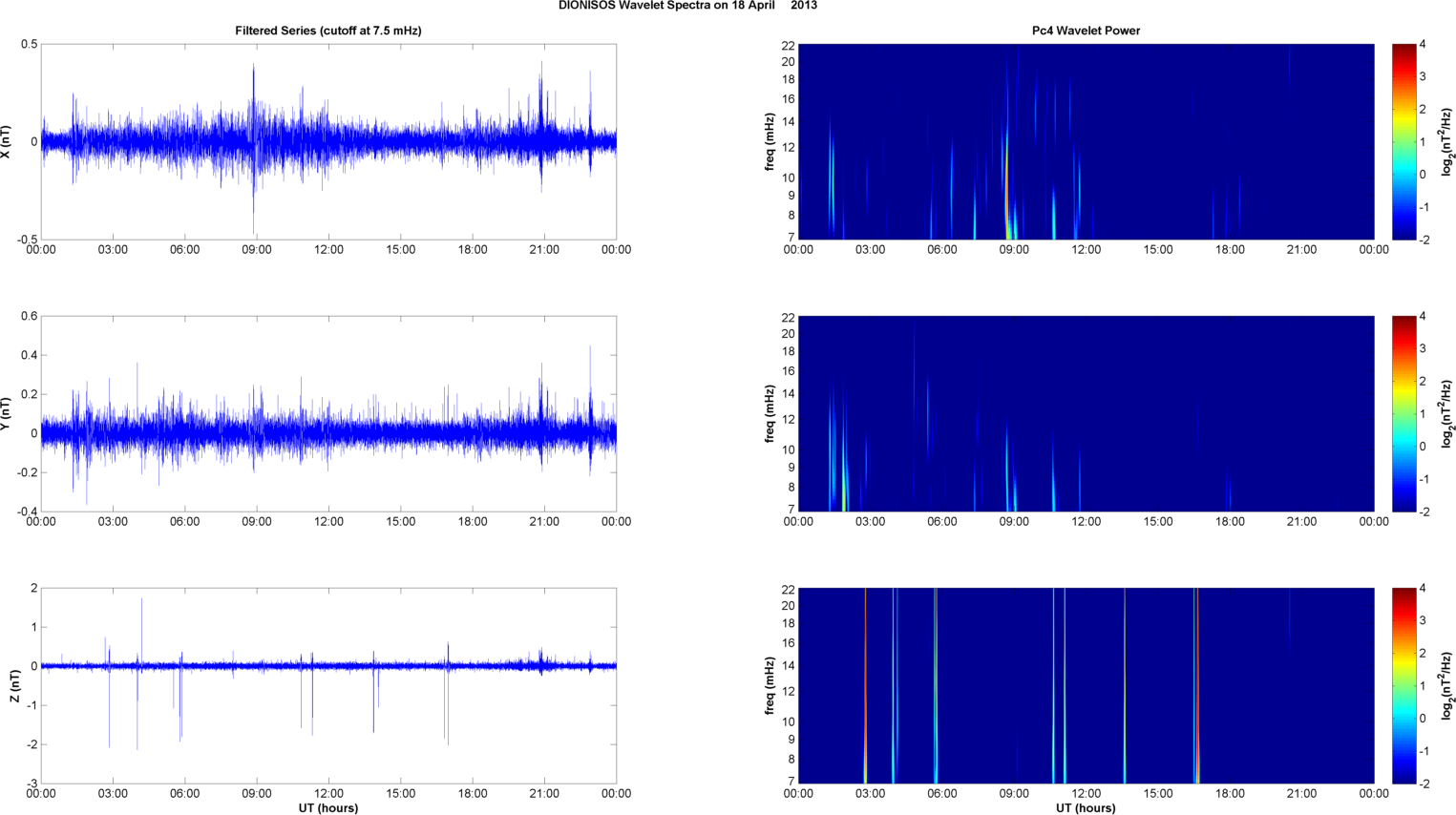1456x815 pixels.
Task: Click the Y (nT) axis label
Action: click(x=6, y=413)
